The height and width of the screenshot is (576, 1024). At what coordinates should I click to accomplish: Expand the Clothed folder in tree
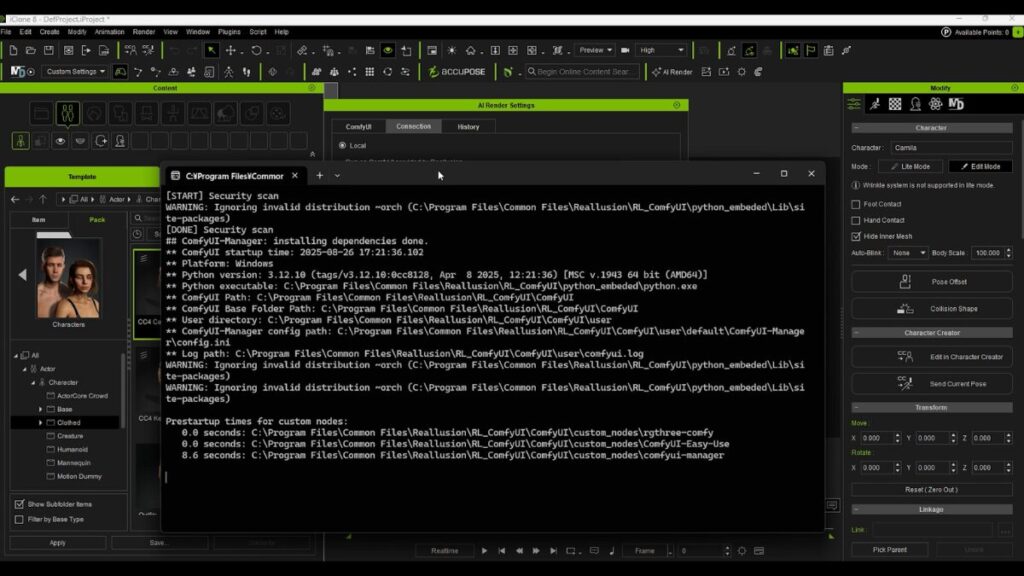pyautogui.click(x=40, y=423)
